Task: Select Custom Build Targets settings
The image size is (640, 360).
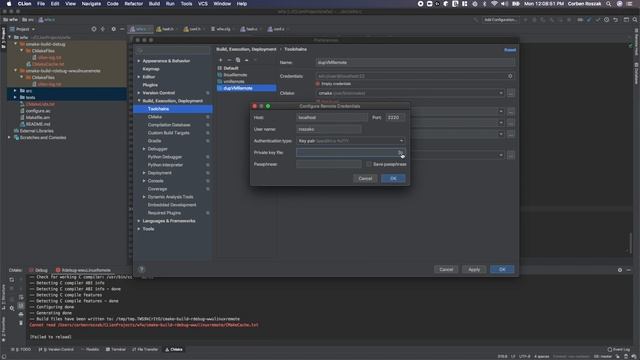Action: tap(169, 133)
